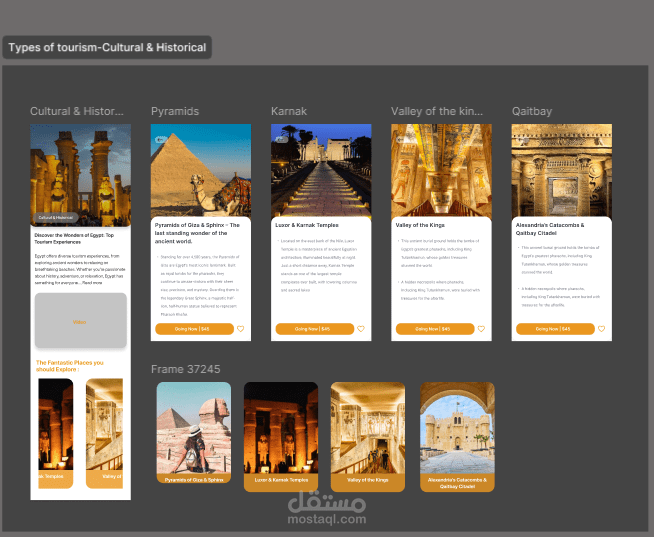The height and width of the screenshot is (537, 654).
Task: Open Luxor & Karnak Temples thumbnail in Frame 37245
Action: (x=281, y=437)
